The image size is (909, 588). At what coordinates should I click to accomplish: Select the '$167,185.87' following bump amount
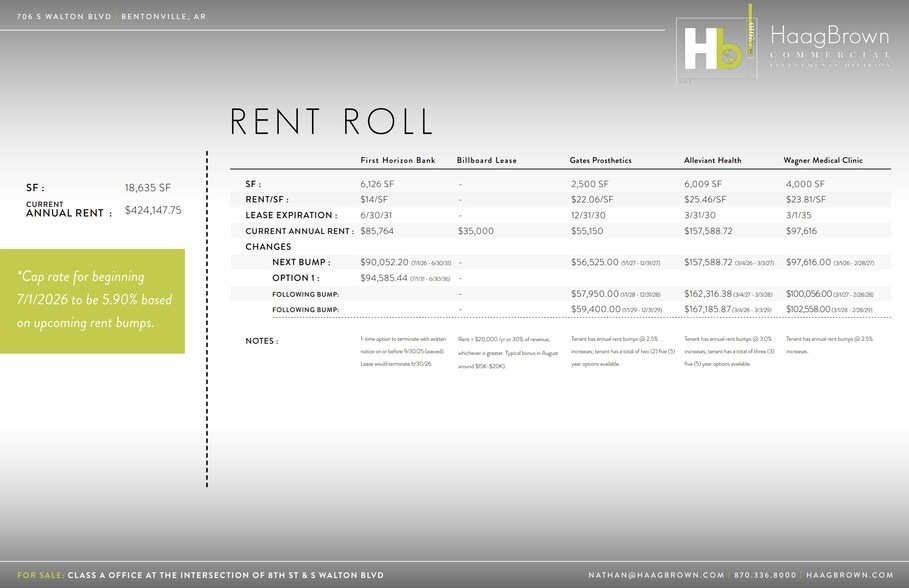point(707,309)
